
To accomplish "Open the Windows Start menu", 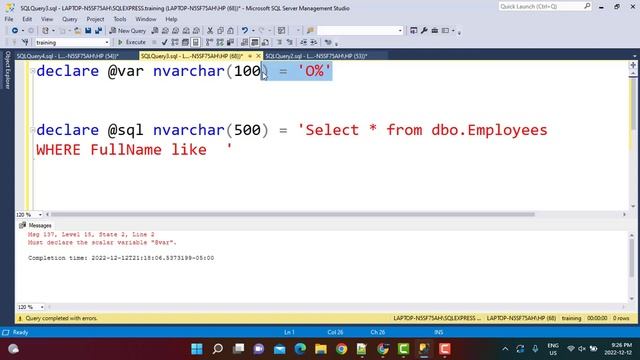I will [x=197, y=349].
